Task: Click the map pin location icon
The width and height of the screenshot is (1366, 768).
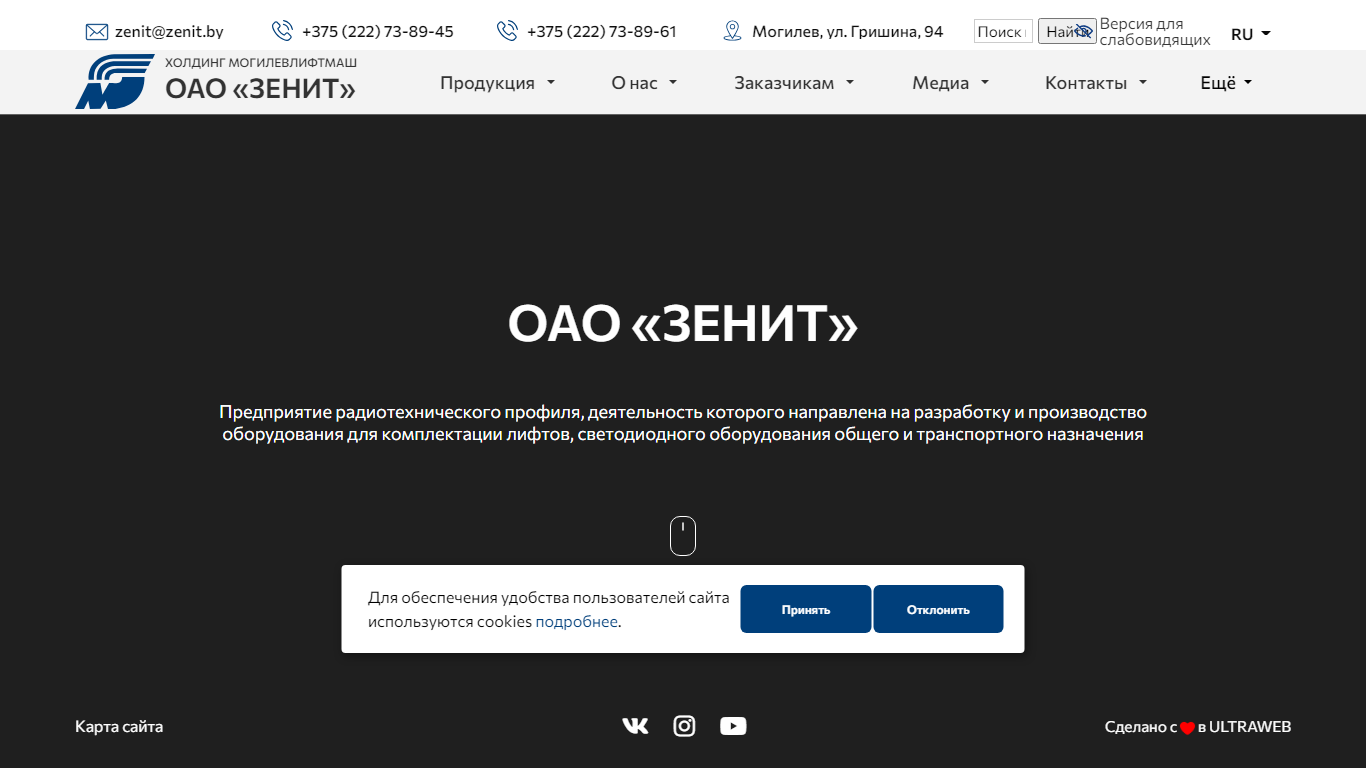Action: click(x=733, y=31)
